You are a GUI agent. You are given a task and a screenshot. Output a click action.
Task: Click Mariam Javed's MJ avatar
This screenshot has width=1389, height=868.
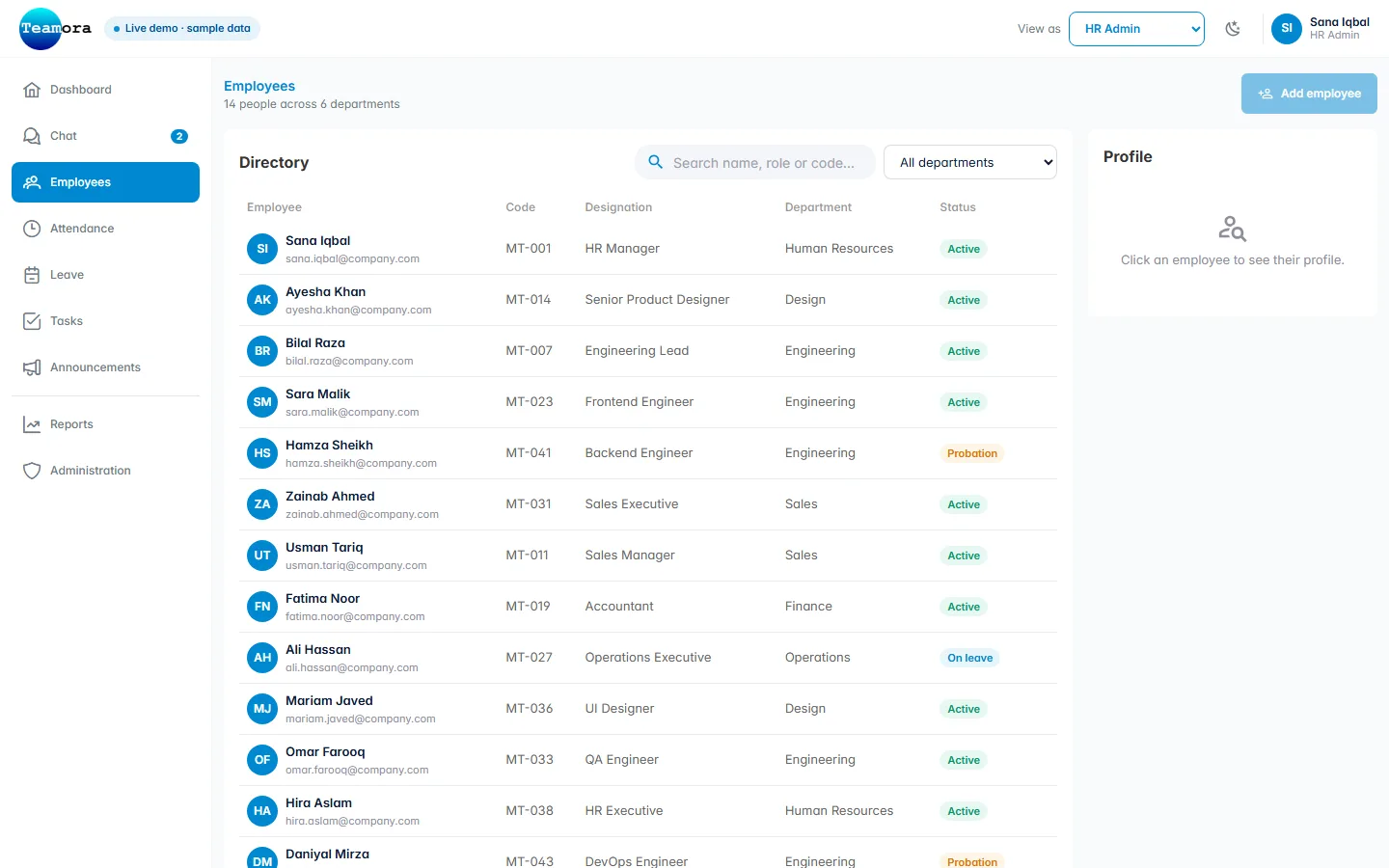(x=262, y=709)
